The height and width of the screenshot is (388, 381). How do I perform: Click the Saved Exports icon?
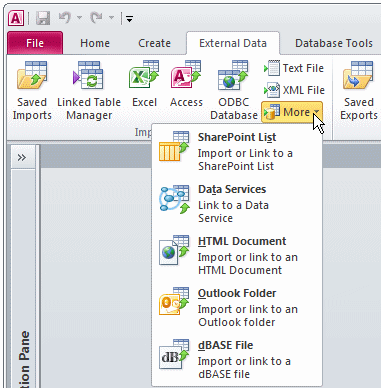[359, 75]
